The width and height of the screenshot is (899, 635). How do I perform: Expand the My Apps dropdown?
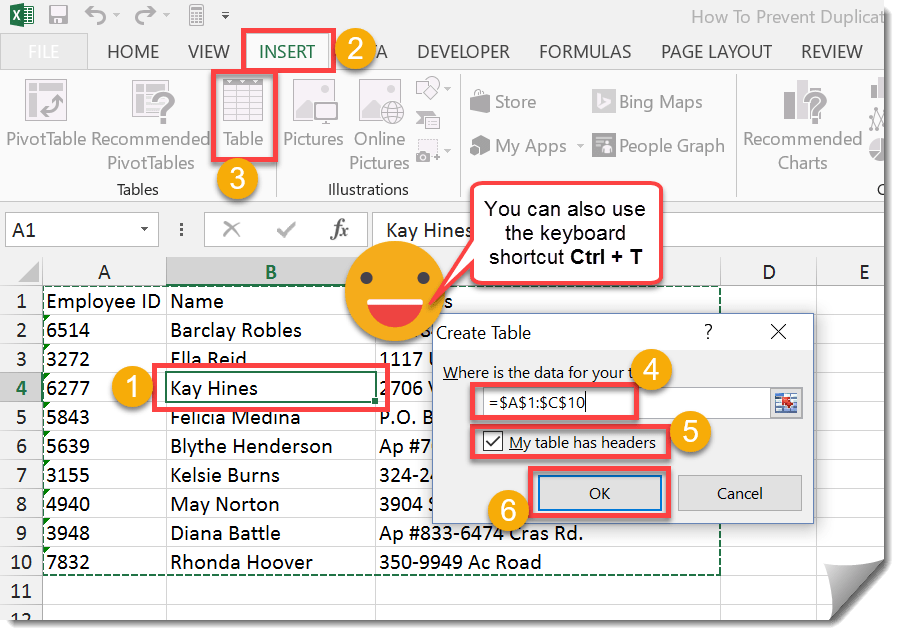pos(580,145)
